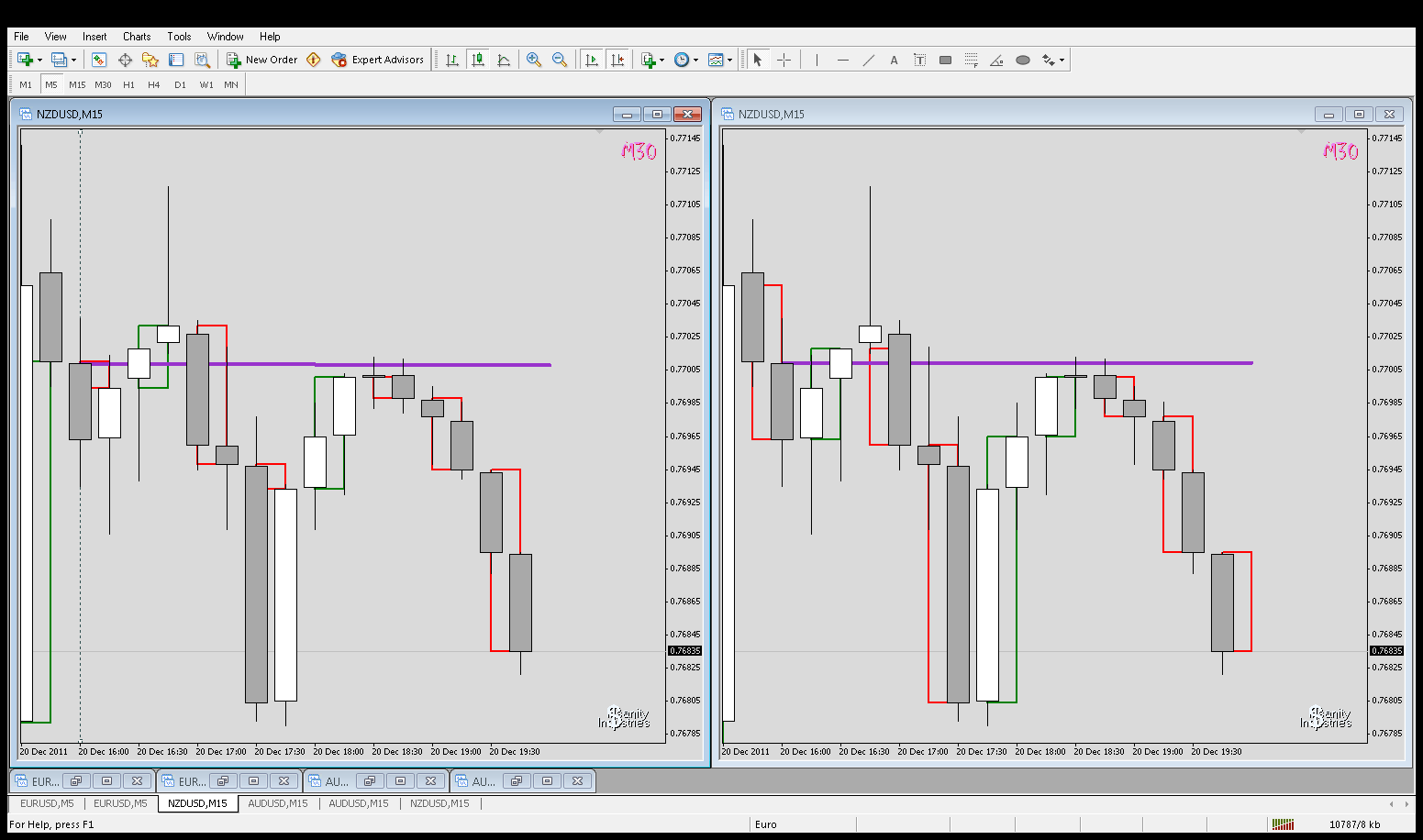Image resolution: width=1423 pixels, height=840 pixels.
Task: Select the active NZDUSD,M15 chart tab
Action: [x=197, y=803]
